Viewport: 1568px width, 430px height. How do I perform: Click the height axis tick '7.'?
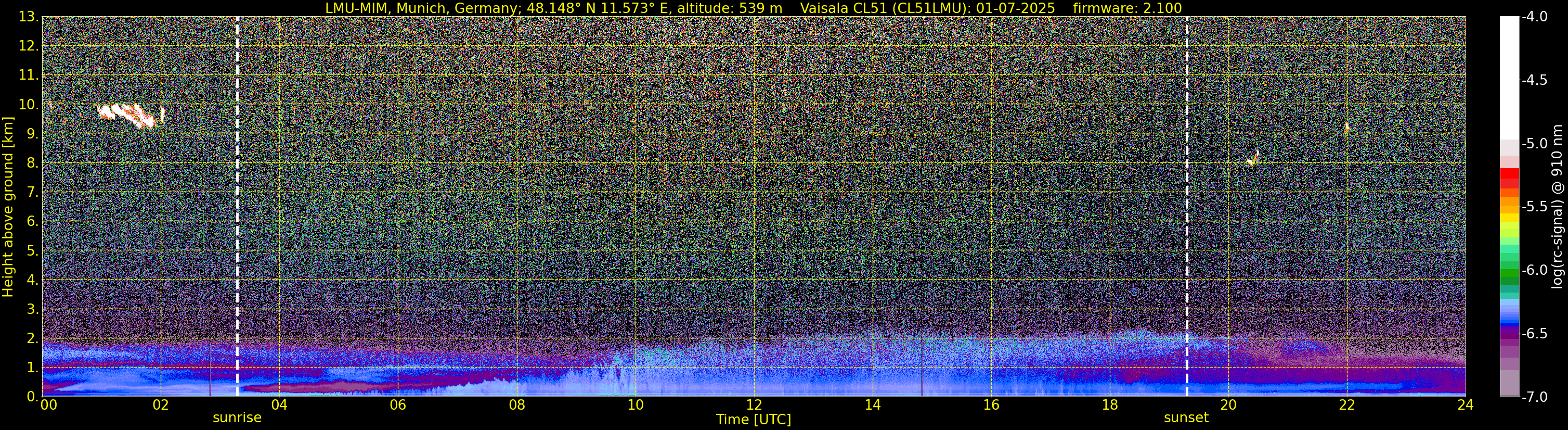[x=32, y=193]
